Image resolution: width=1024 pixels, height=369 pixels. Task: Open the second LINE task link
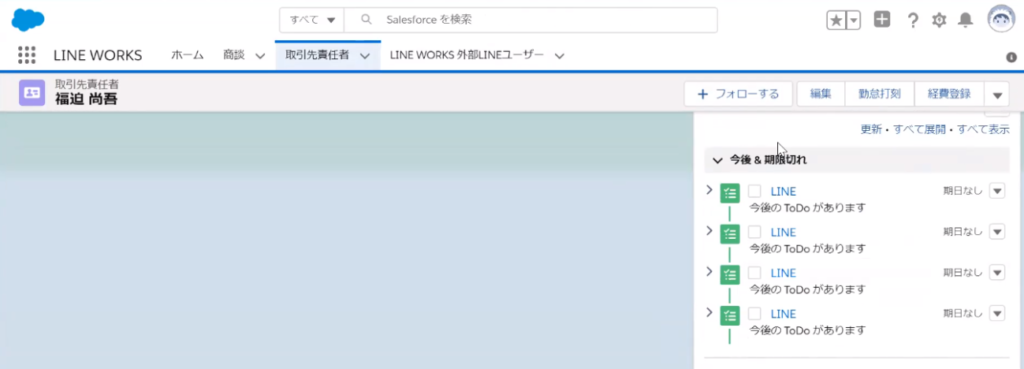pos(783,232)
